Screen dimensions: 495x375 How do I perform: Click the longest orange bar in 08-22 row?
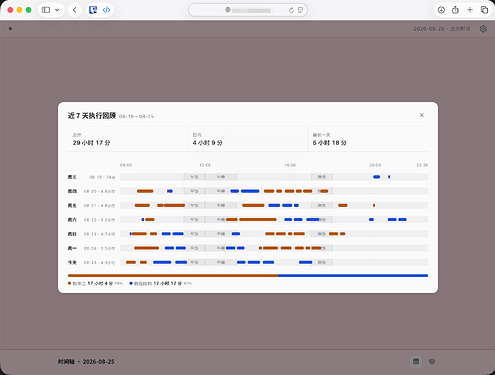pos(258,219)
